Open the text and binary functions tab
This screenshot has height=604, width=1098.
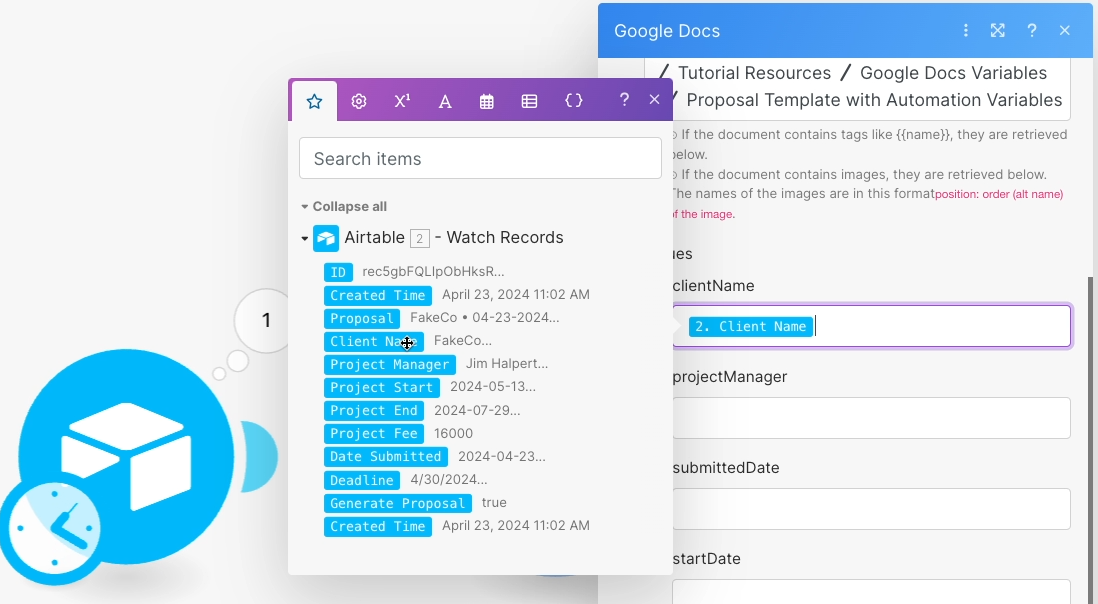pyautogui.click(x=445, y=101)
